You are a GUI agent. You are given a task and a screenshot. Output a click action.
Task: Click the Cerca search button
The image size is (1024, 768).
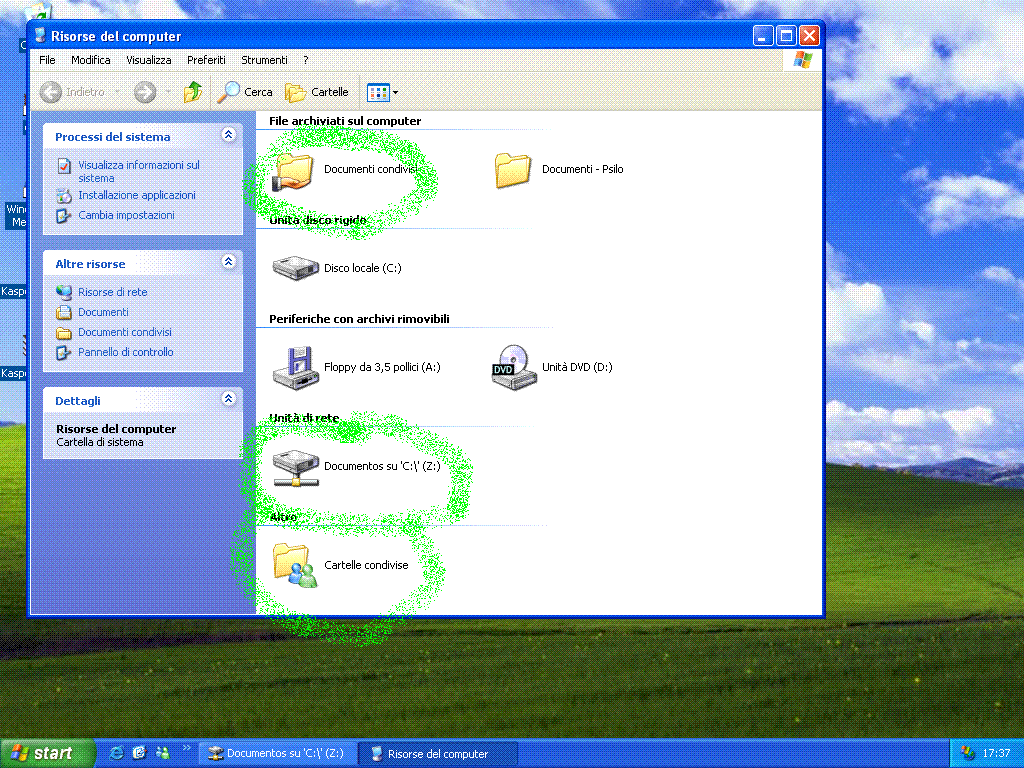tap(246, 92)
